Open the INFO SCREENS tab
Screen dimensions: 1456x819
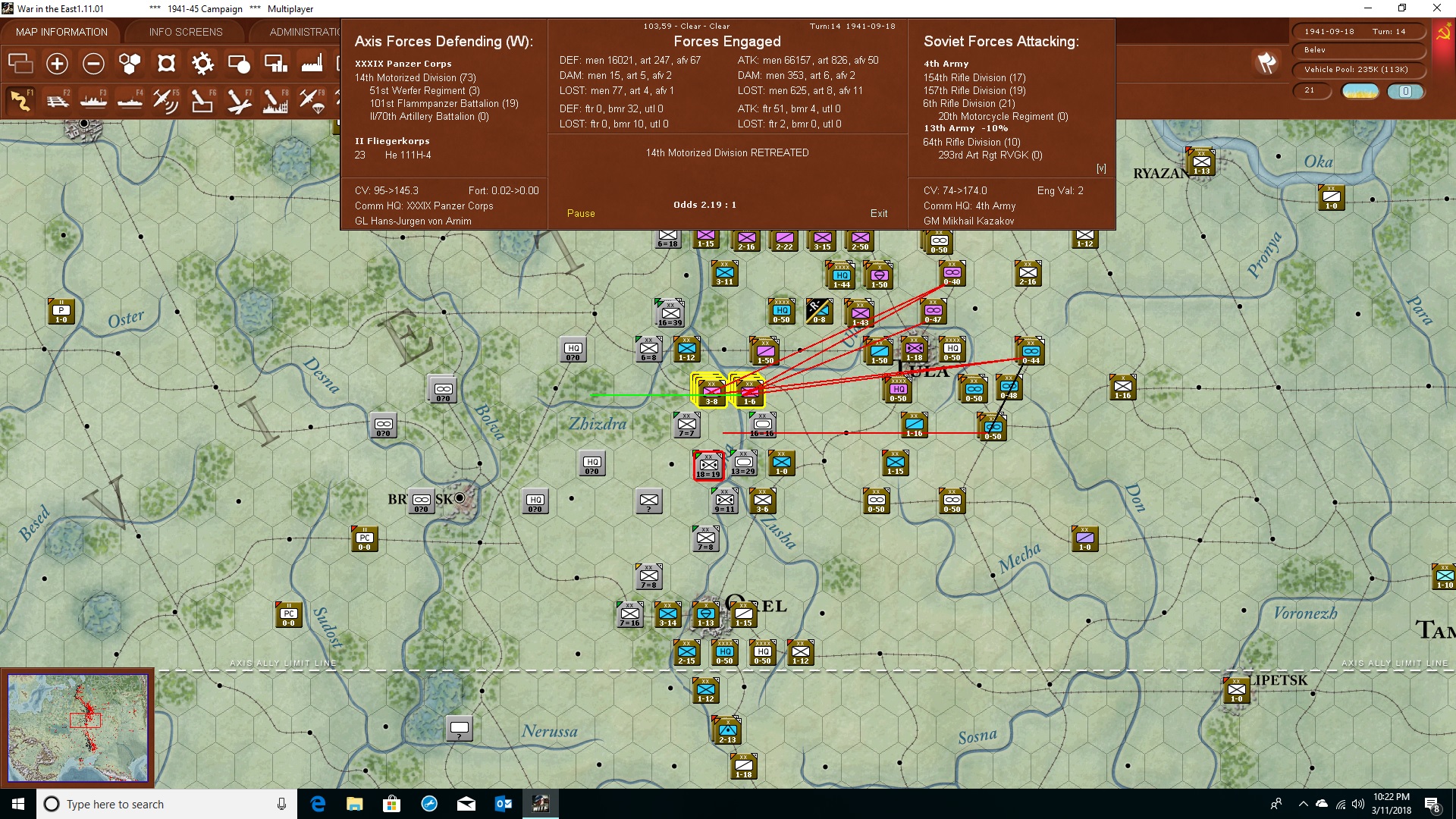[186, 32]
